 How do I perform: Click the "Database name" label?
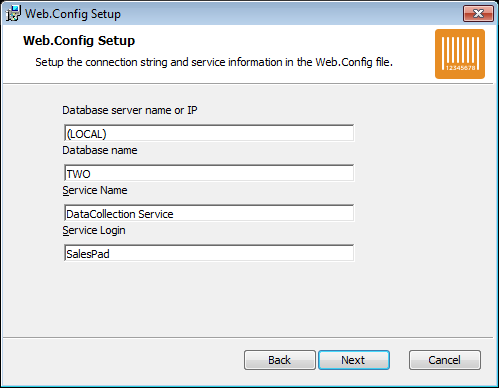click(100, 150)
